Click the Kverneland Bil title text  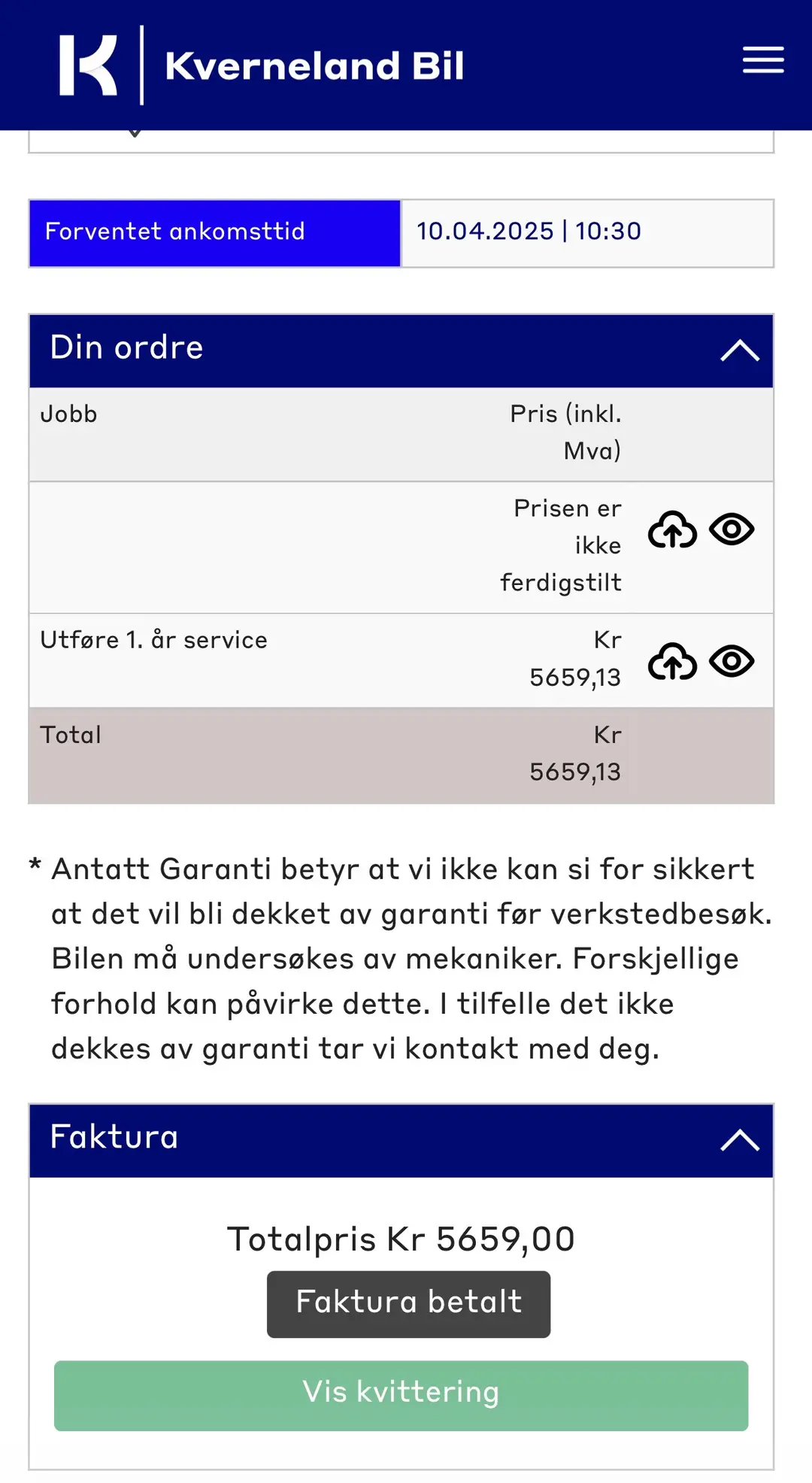[314, 66]
